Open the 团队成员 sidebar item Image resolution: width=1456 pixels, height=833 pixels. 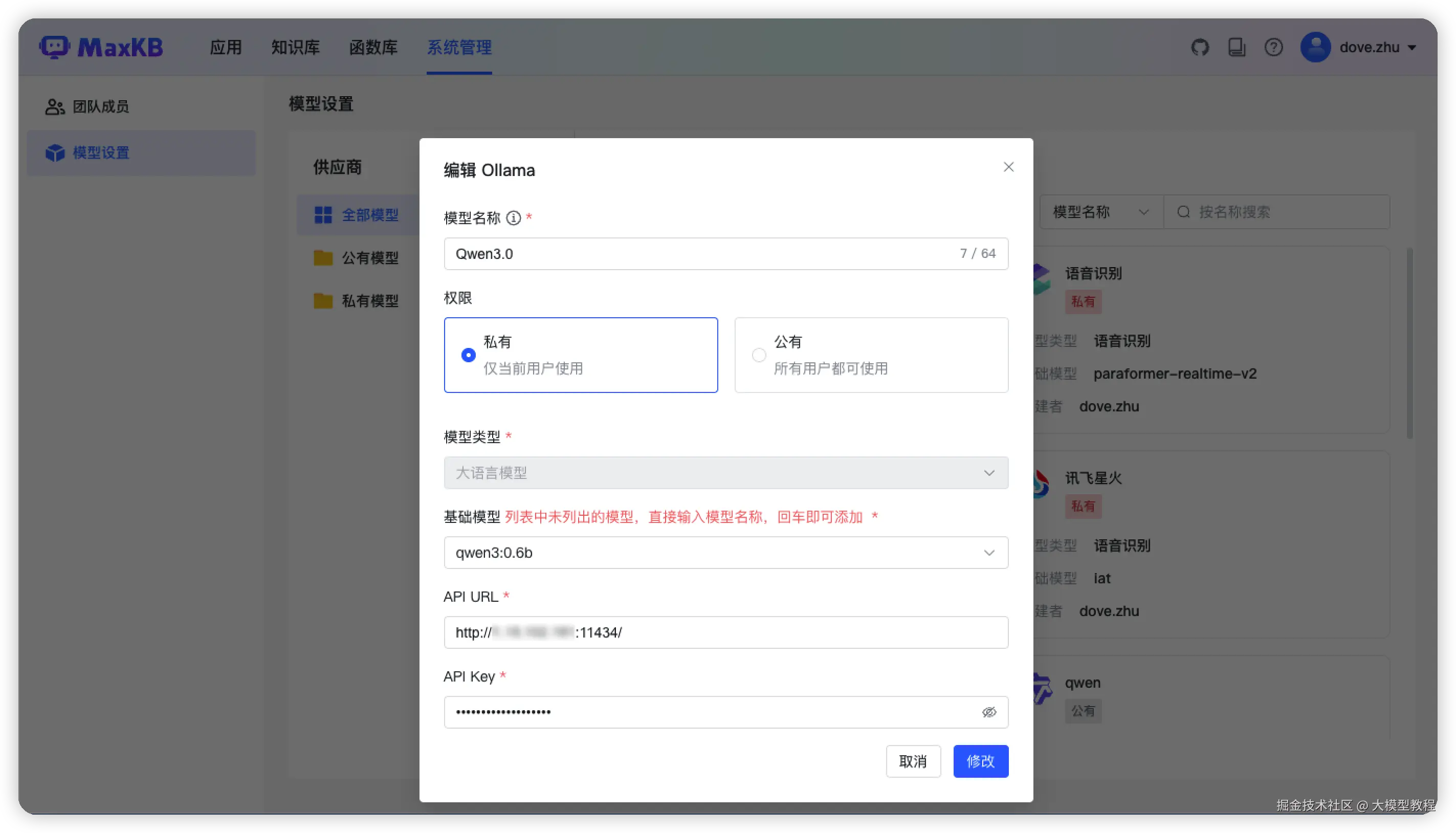coord(101,106)
